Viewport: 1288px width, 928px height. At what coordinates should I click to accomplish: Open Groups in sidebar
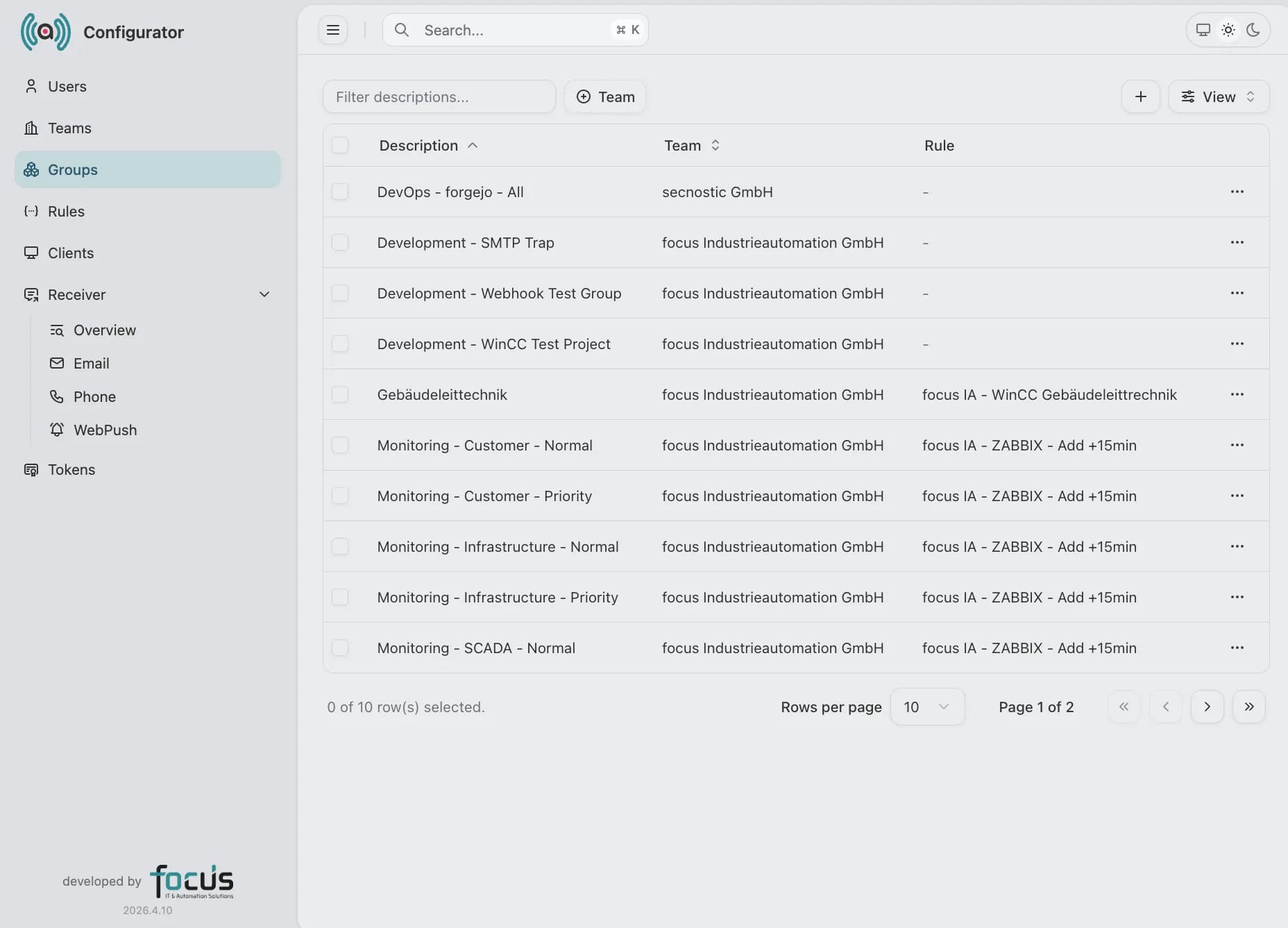[x=148, y=169]
